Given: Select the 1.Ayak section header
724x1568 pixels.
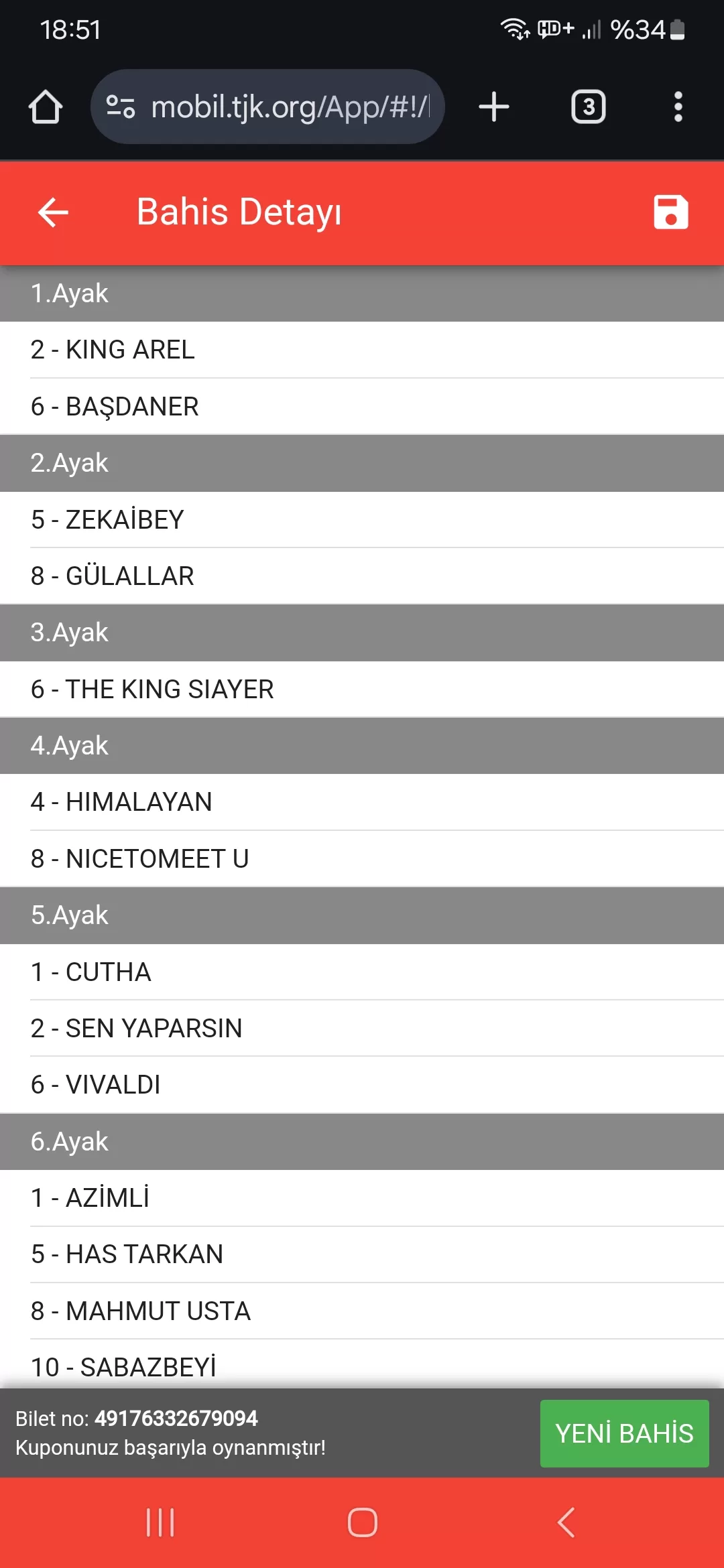Looking at the screenshot, I should (x=362, y=293).
